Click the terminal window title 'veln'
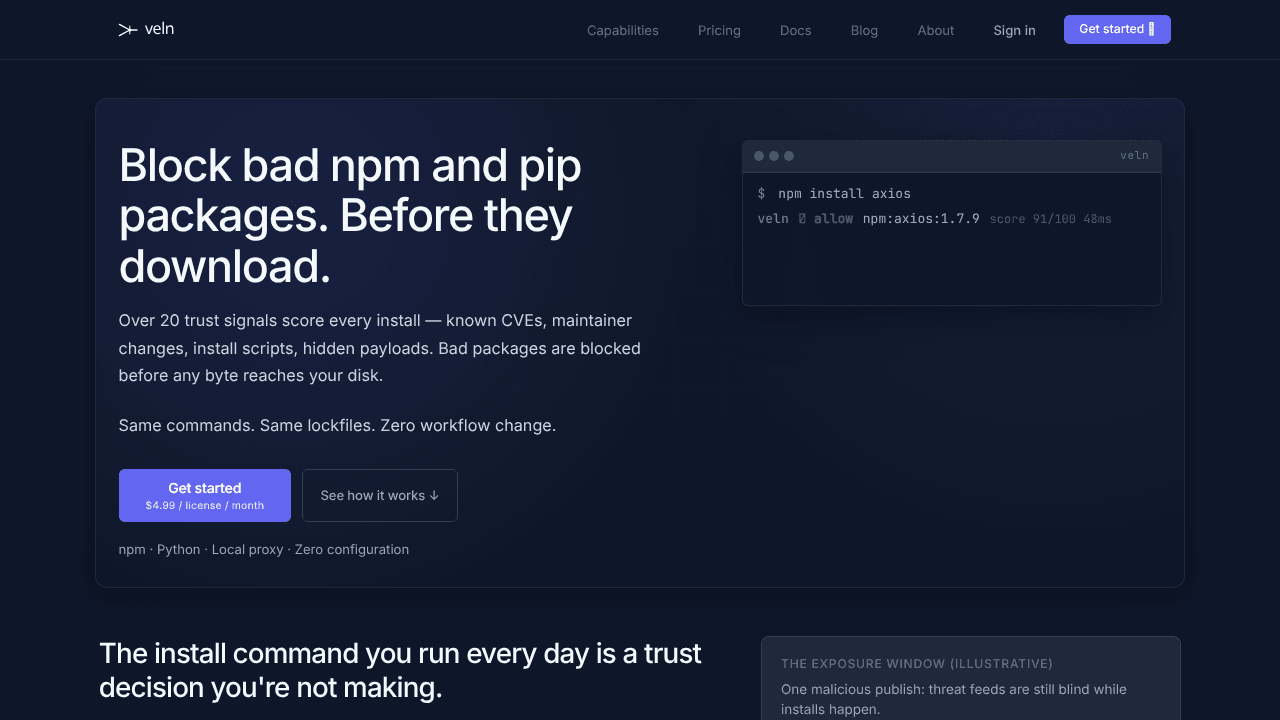The image size is (1280, 720). click(x=1134, y=155)
